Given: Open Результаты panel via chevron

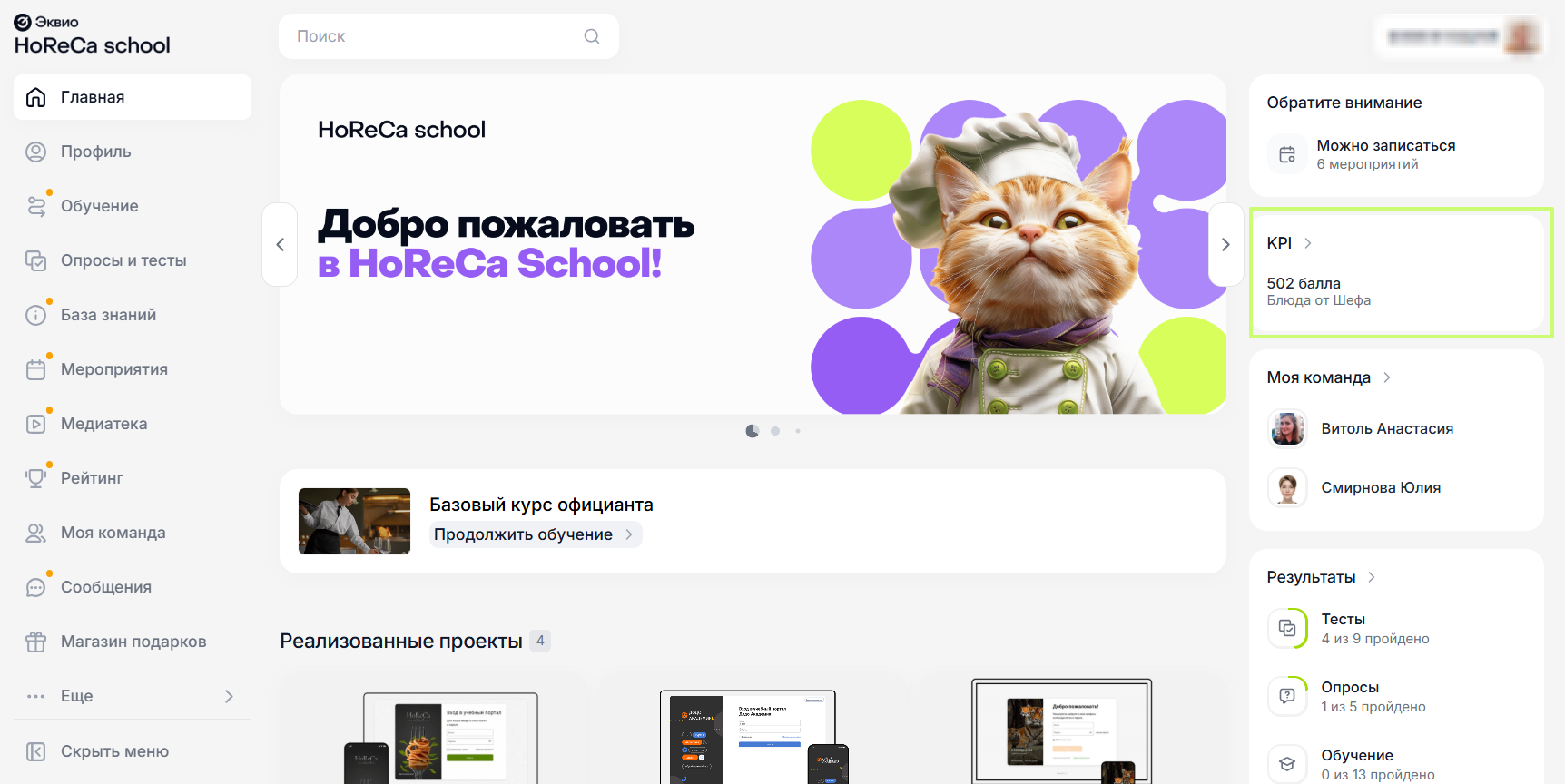Looking at the screenshot, I should (1372, 577).
